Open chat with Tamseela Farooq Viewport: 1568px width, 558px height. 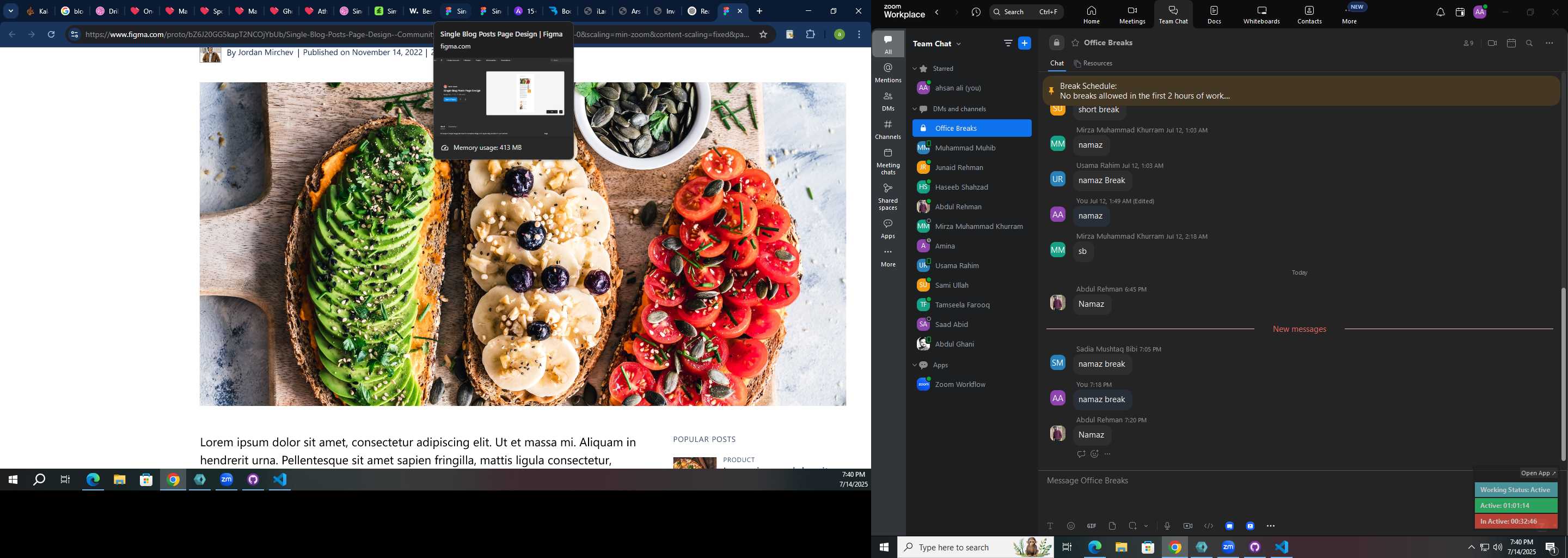pos(971,305)
